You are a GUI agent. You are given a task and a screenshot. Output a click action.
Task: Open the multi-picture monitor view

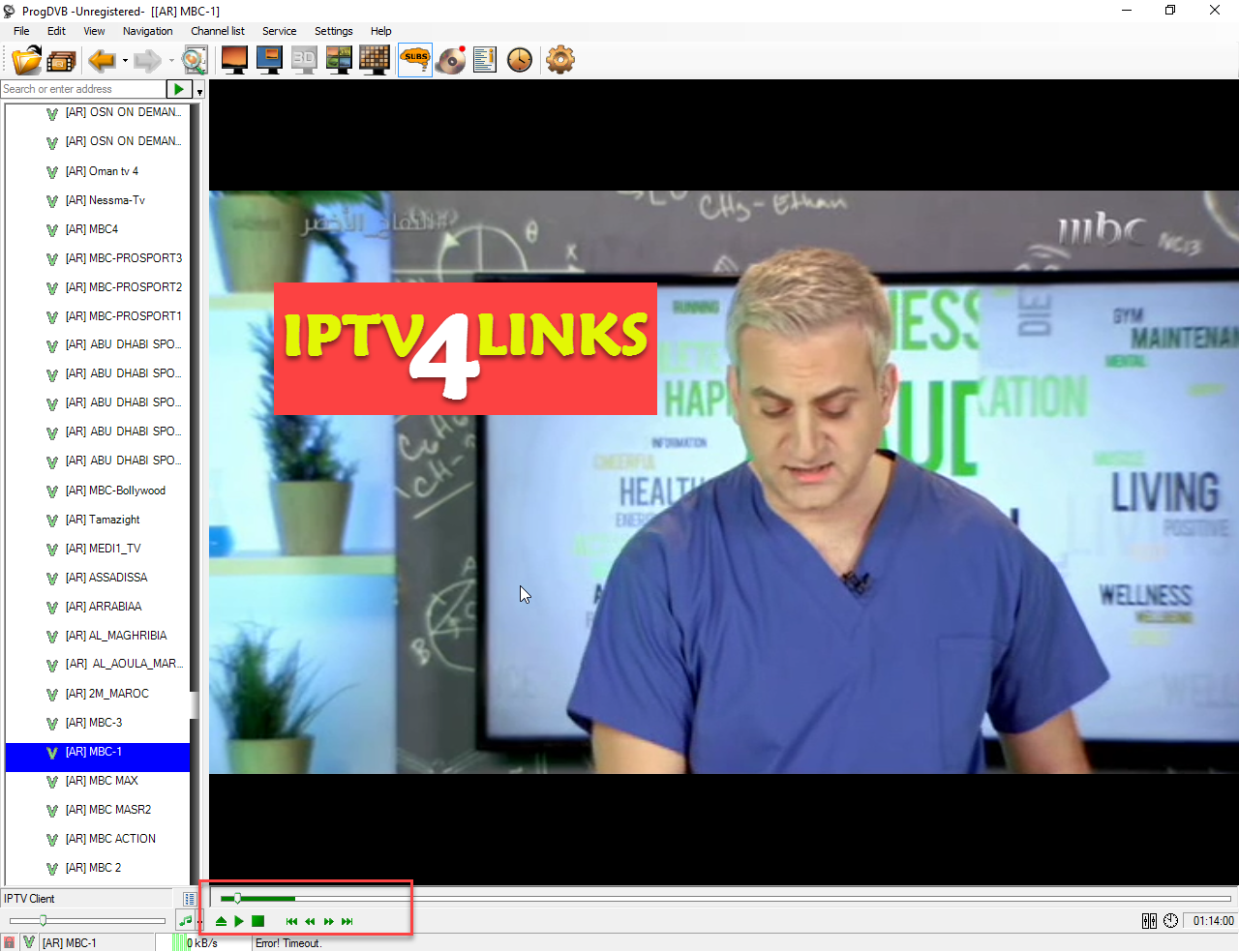point(339,60)
